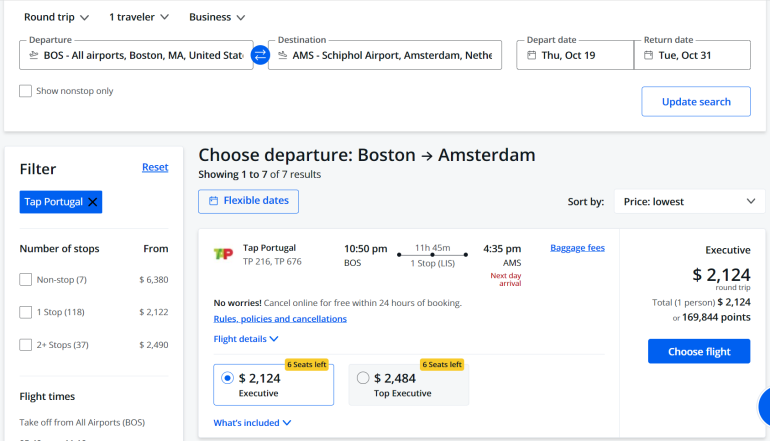770x441 pixels.
Task: Click the calendar icon in Flexible dates
Action: 213,201
